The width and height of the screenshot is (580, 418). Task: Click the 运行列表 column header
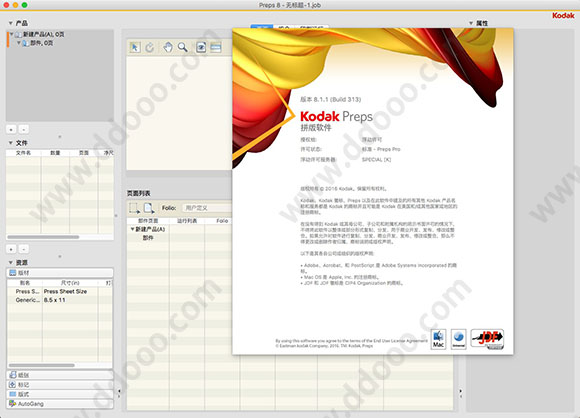pyautogui.click(x=187, y=221)
